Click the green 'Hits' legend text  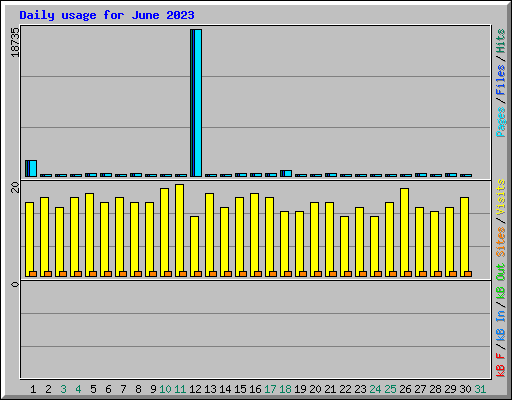click(501, 41)
